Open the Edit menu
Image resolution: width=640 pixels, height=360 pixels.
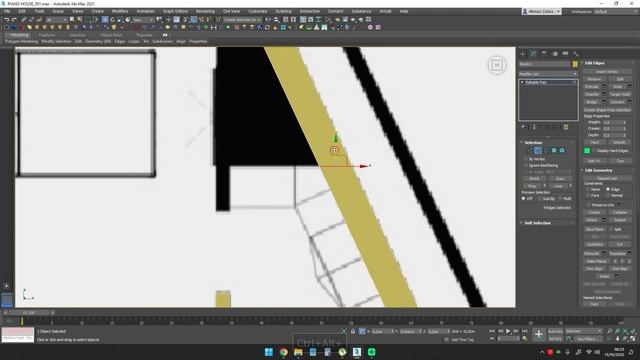[x=22, y=11]
